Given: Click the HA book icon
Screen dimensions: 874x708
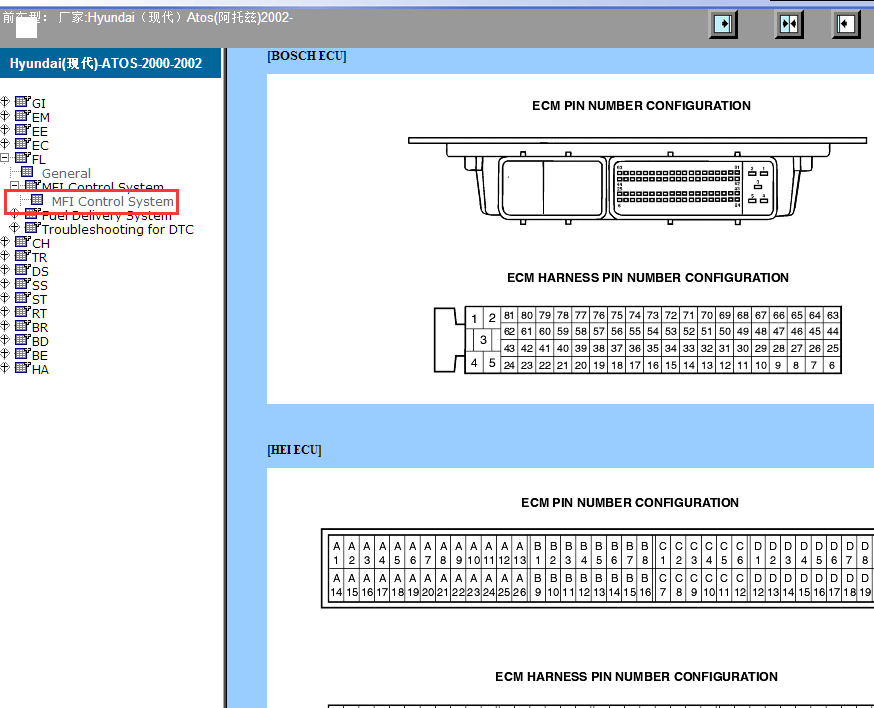Looking at the screenshot, I should coord(22,367).
